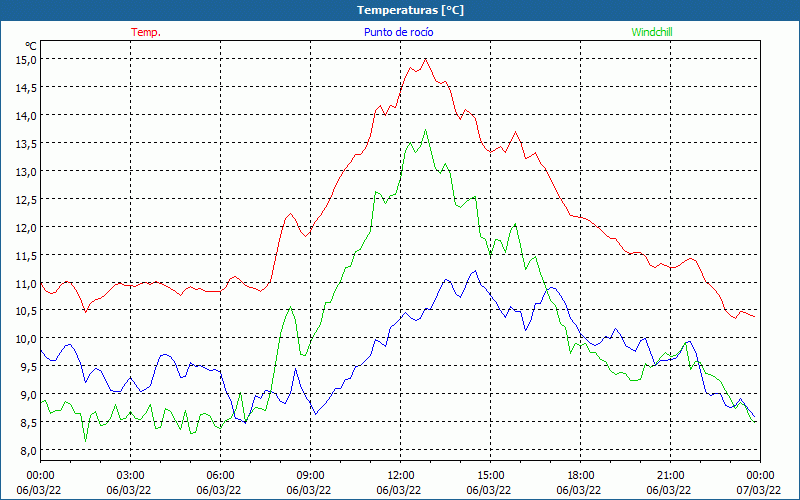Click the 21:00 time axis label
The width and height of the screenshot is (800, 500).
click(x=670, y=476)
